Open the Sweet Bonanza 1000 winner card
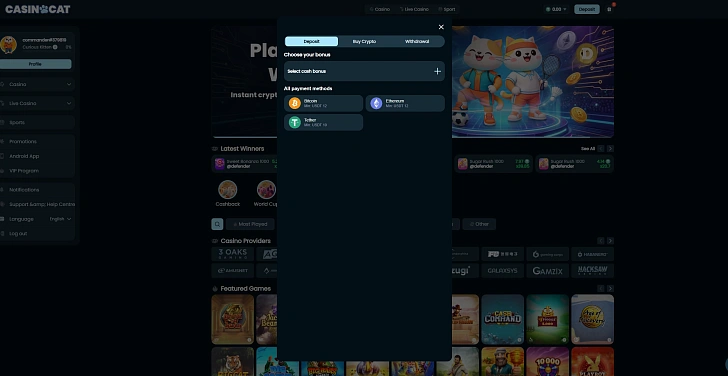 pyautogui.click(x=245, y=164)
